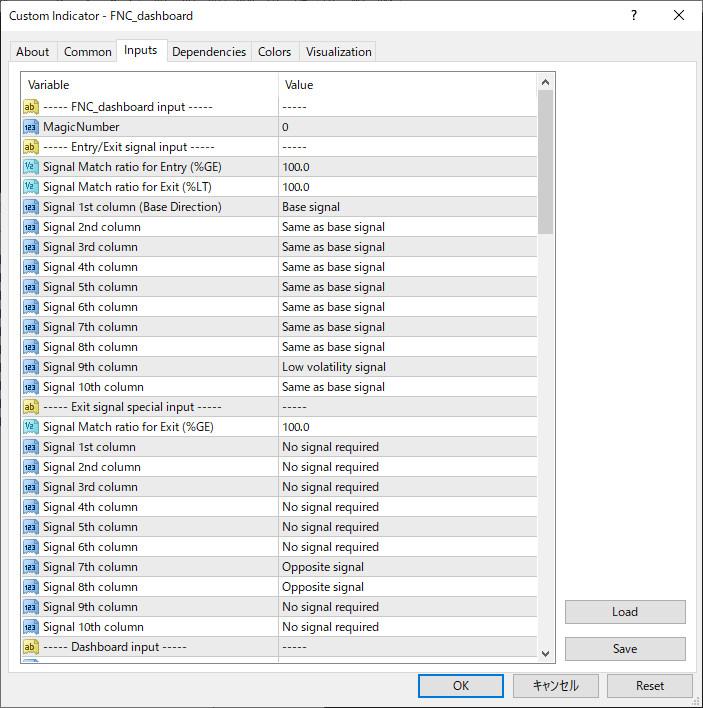Screen dimensions: 703x708
Task: Click icon beside Dashboard input header row
Action: coord(31,647)
